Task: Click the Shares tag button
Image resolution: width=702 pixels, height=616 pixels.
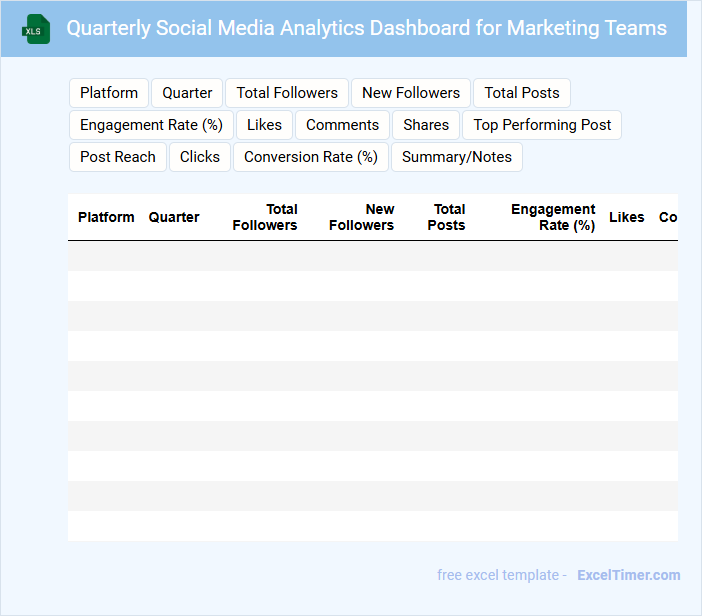Action: [426, 125]
